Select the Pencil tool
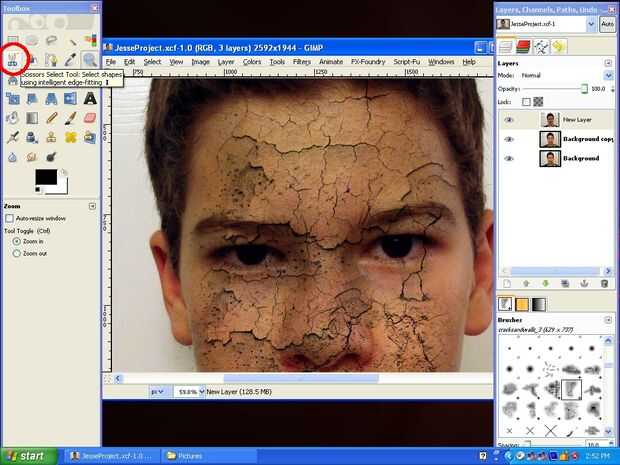The width and height of the screenshot is (620, 465). coord(51,117)
